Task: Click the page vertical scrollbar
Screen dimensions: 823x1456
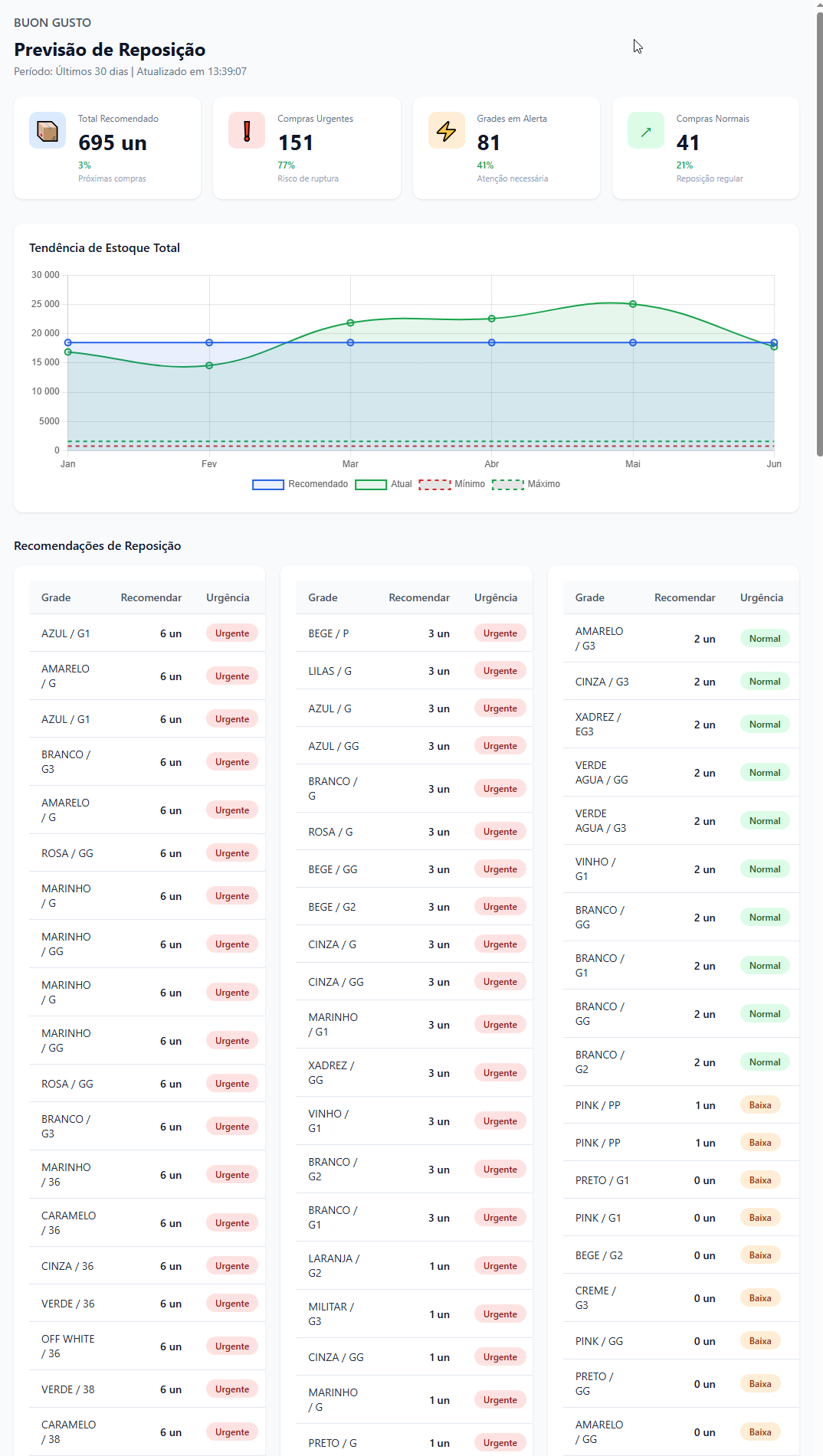Action: (819, 230)
